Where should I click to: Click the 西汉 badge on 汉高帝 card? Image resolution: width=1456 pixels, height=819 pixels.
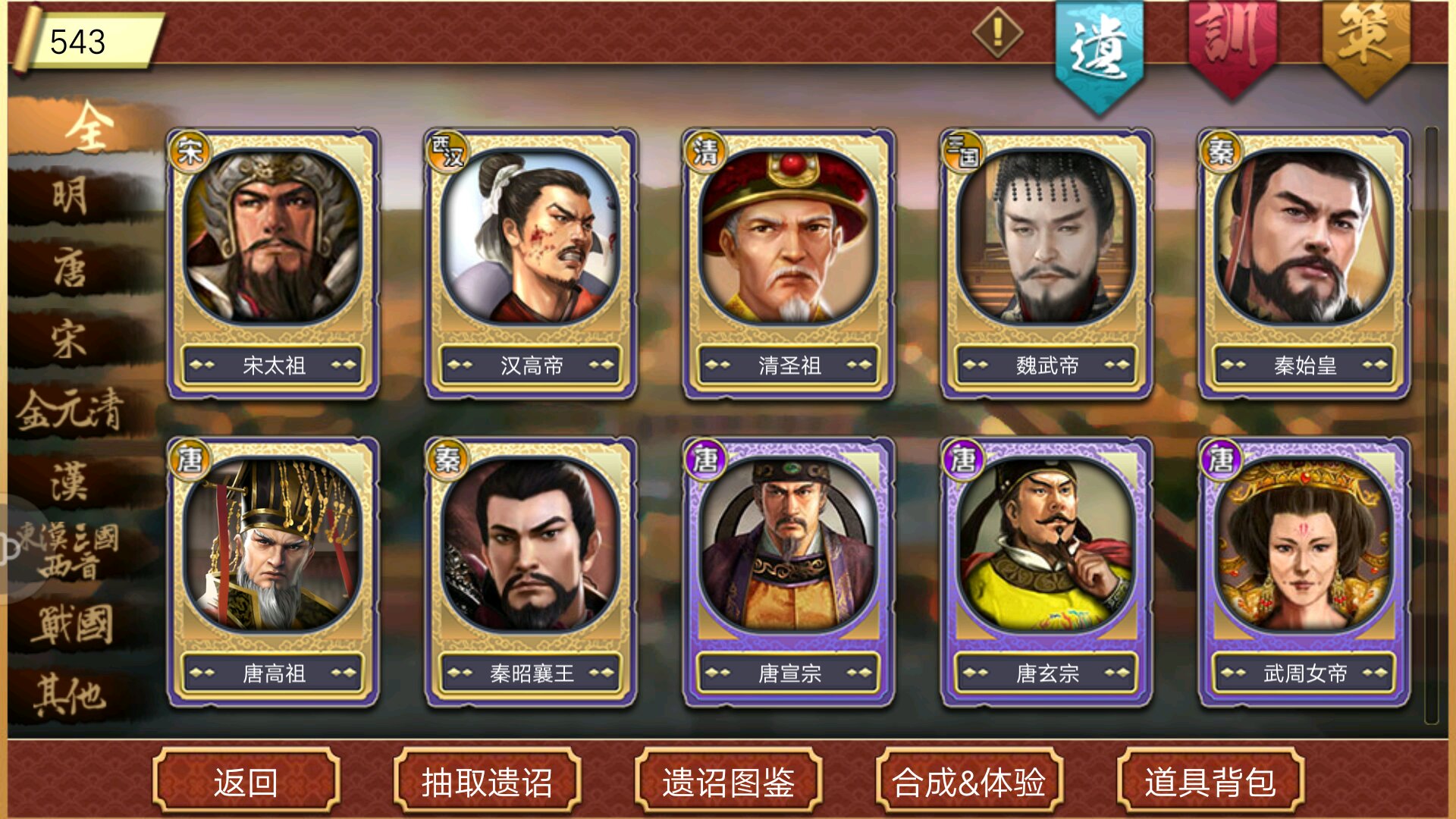click(x=447, y=152)
